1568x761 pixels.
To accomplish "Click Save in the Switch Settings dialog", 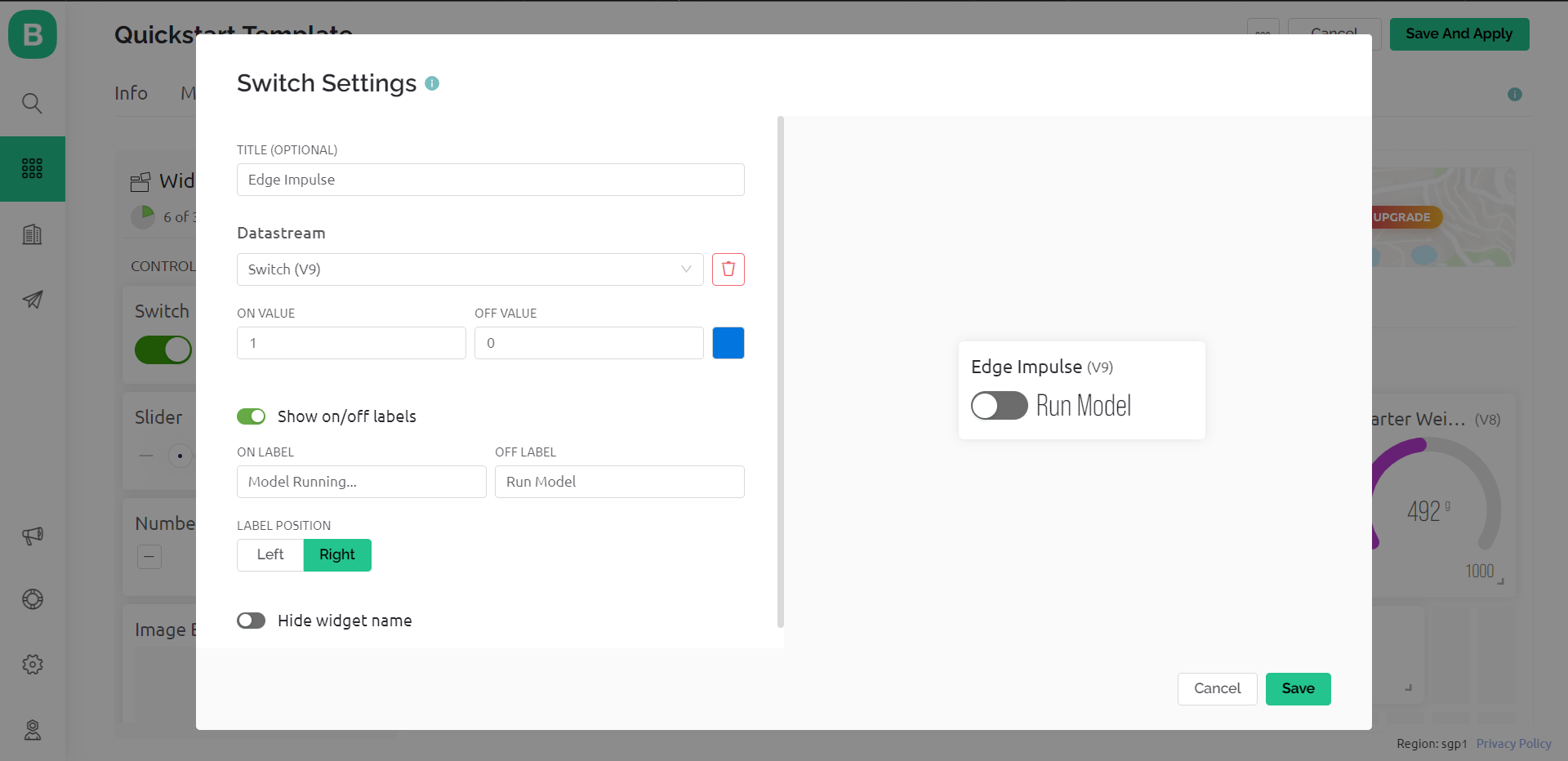I will [1298, 689].
